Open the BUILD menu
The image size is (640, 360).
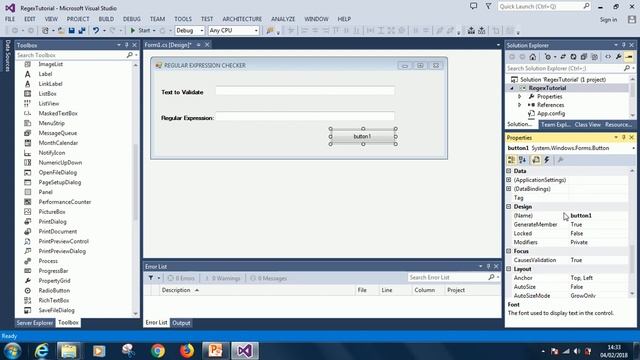(x=106, y=19)
